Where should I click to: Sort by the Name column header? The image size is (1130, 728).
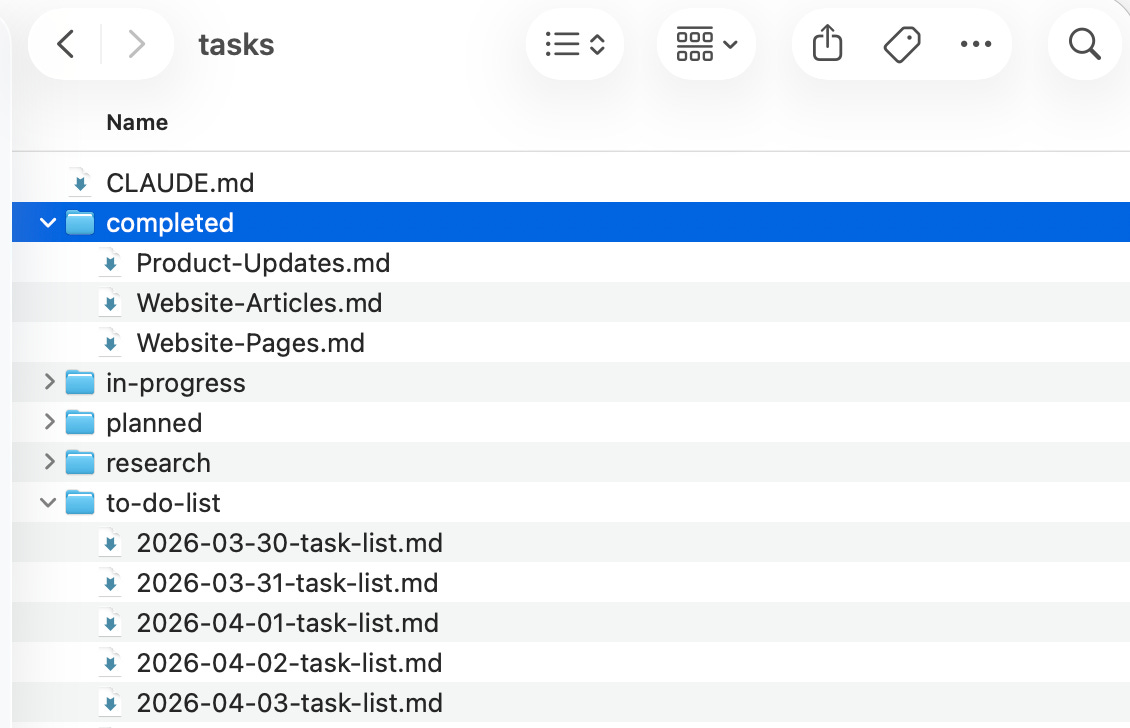tap(137, 123)
